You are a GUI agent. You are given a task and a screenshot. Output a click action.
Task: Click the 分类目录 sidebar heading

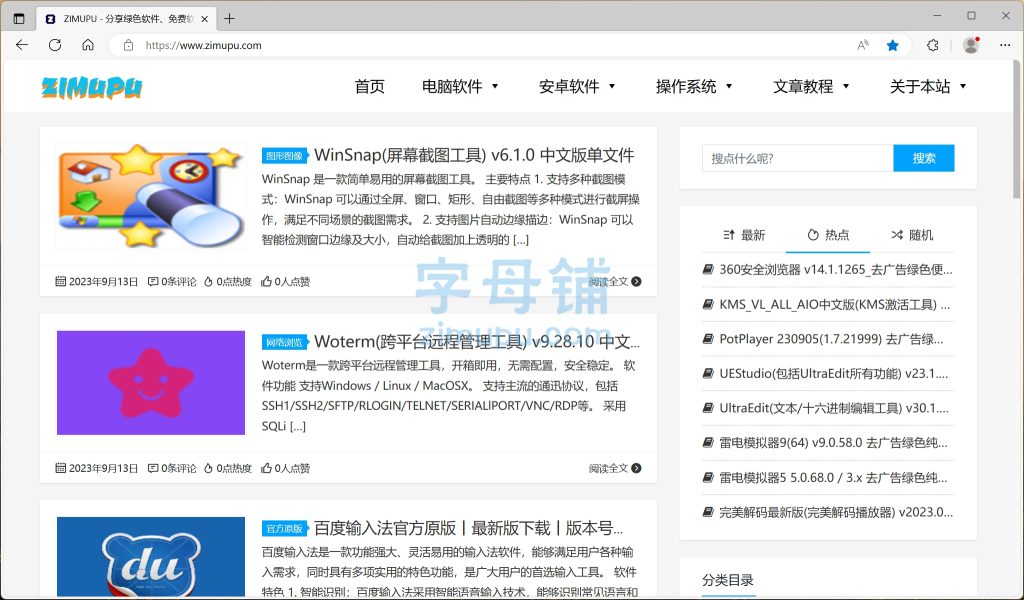728,580
